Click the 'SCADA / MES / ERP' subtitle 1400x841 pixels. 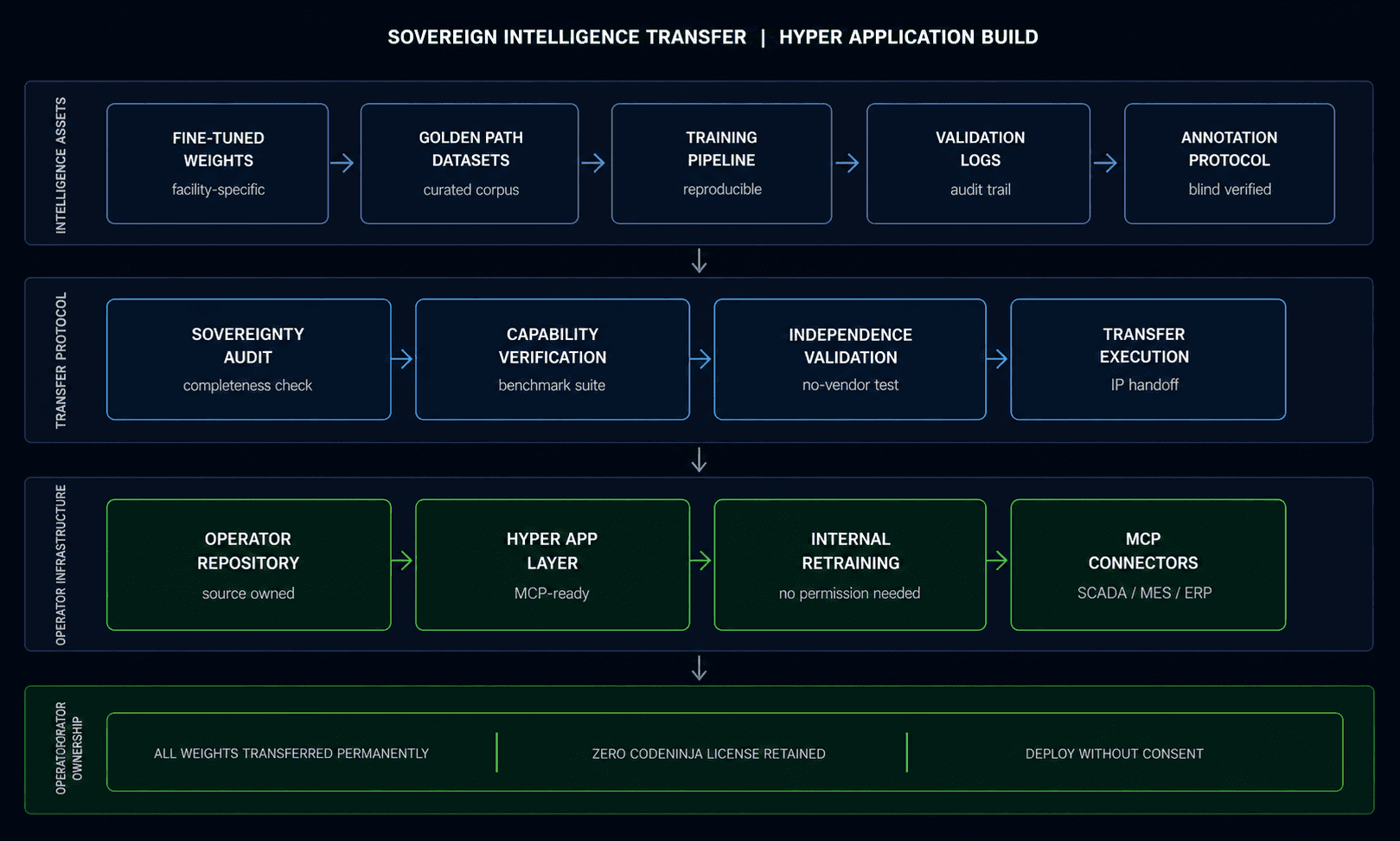coord(1144,593)
